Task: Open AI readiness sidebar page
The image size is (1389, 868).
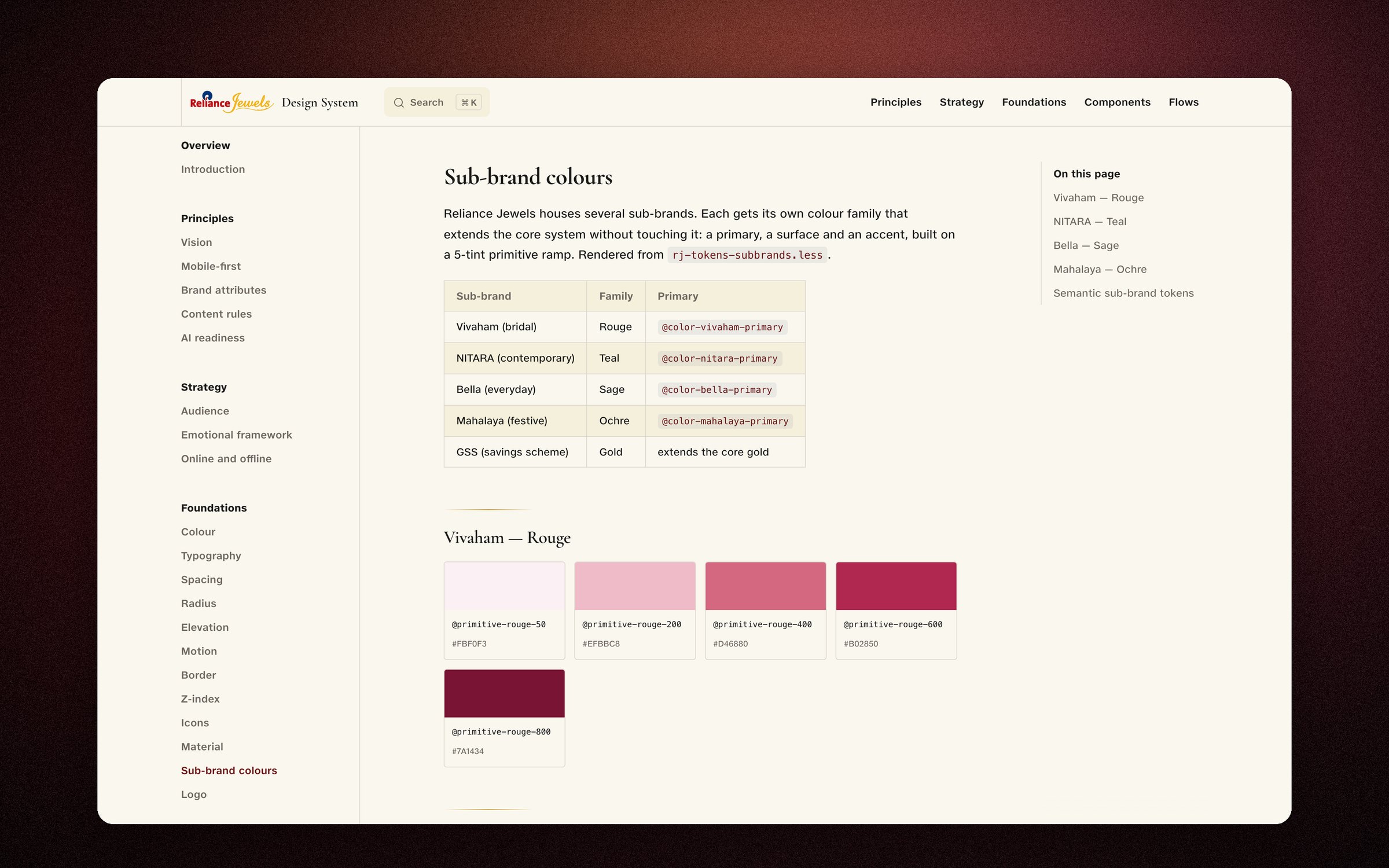Action: (x=212, y=337)
